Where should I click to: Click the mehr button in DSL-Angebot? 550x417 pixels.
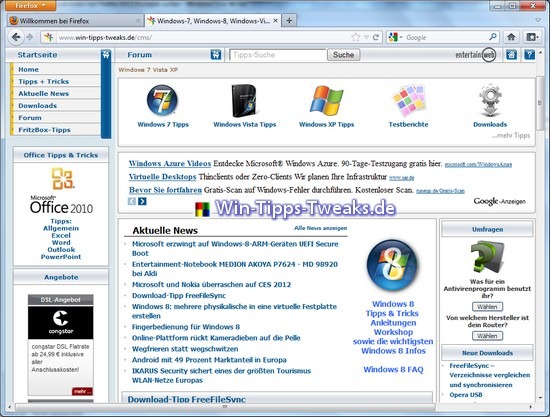83,391
